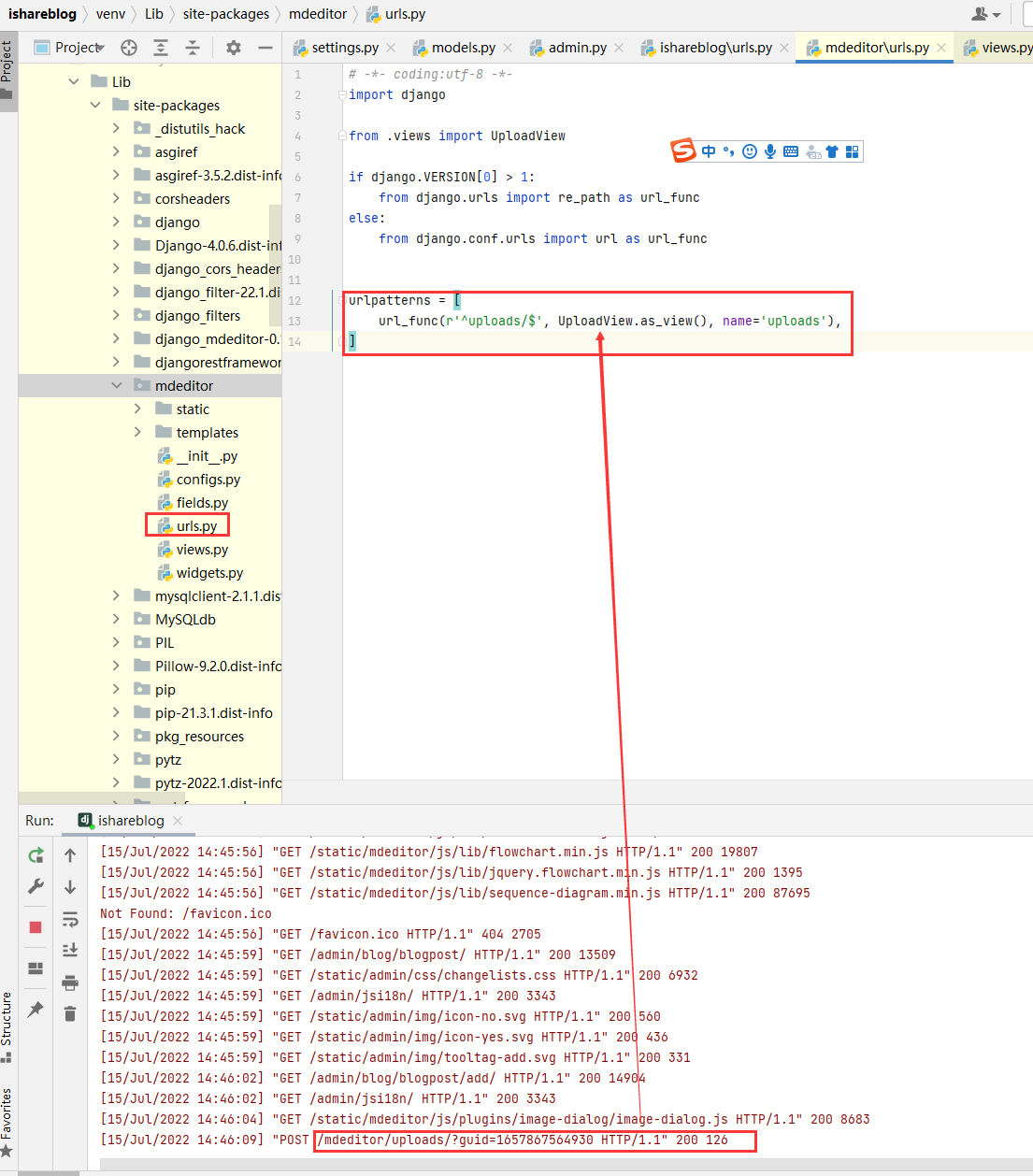This screenshot has height=1176, width=1033.
Task: Open the Structure tool window
Action: point(7,1025)
